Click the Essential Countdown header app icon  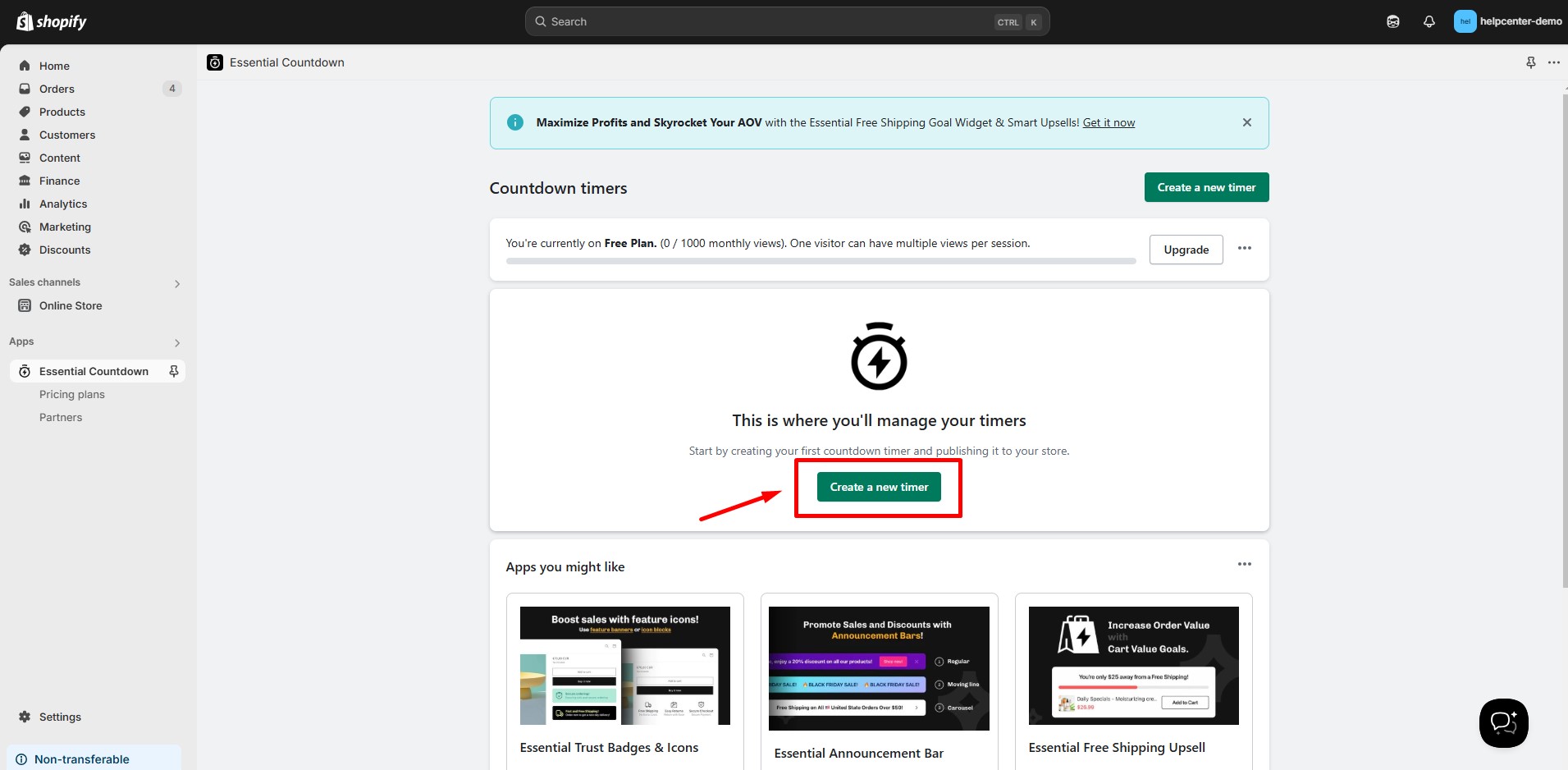(215, 62)
